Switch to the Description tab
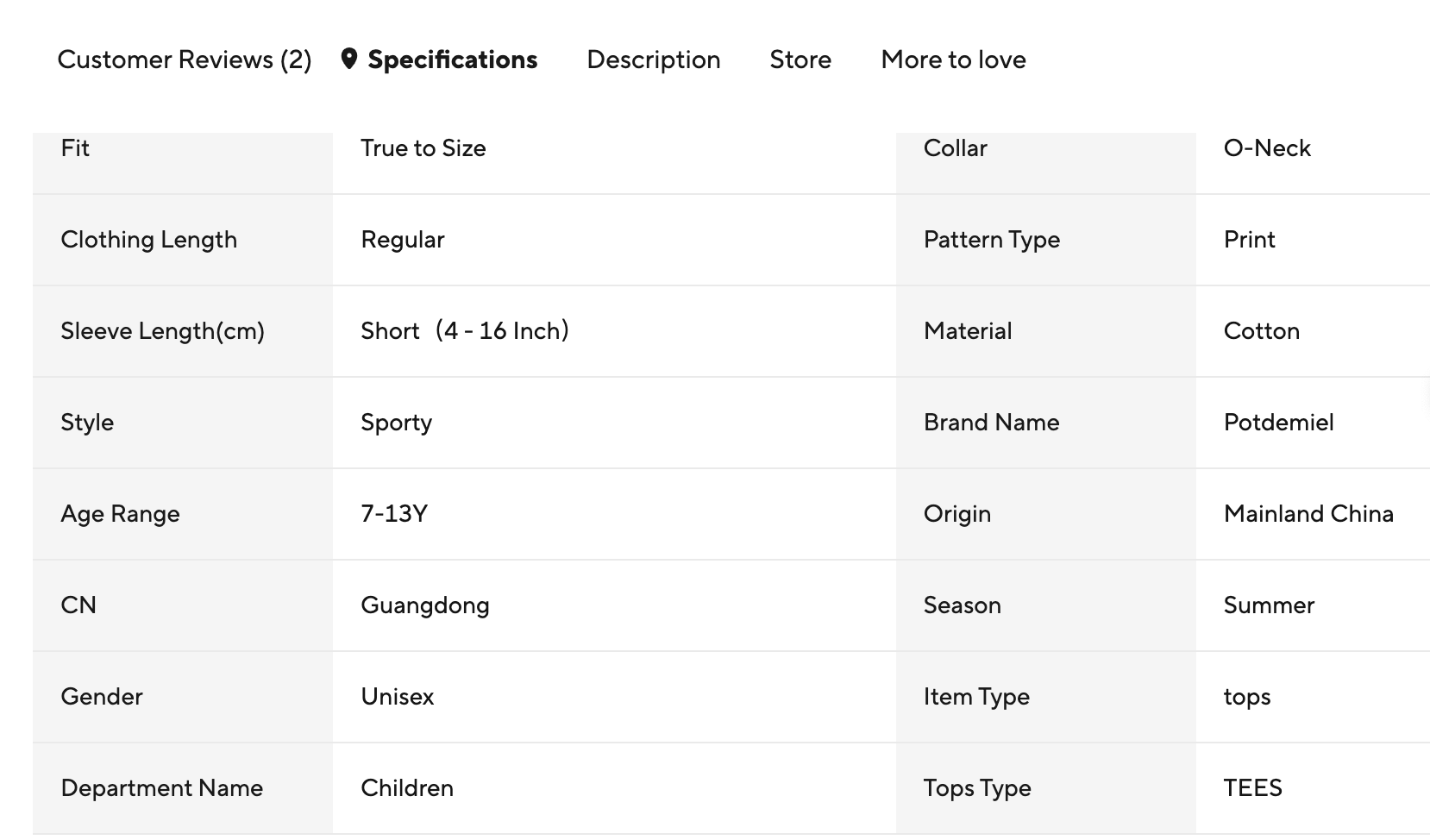This screenshot has width=1430, height=840. 653,60
